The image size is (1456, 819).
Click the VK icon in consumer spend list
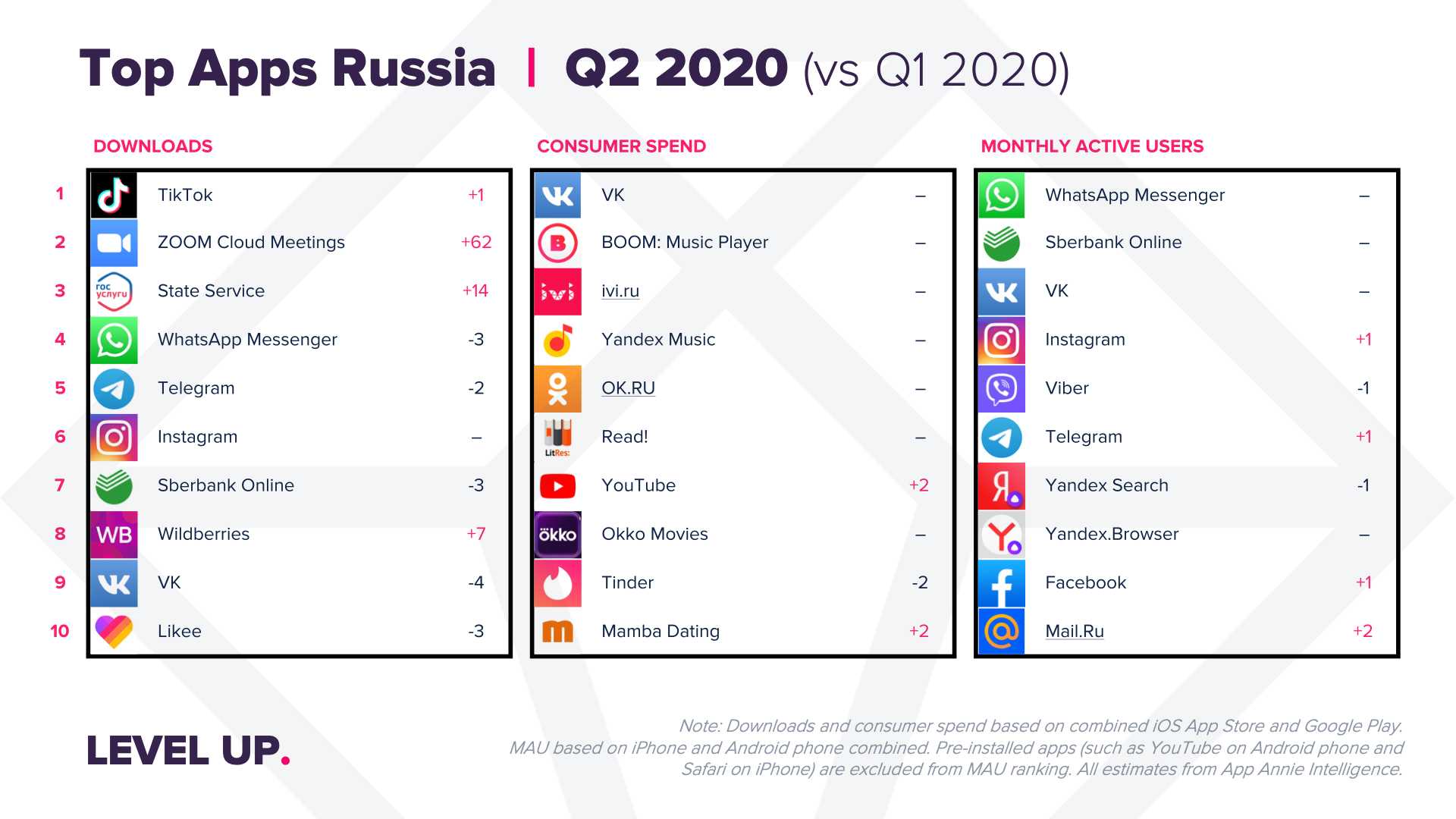556,195
